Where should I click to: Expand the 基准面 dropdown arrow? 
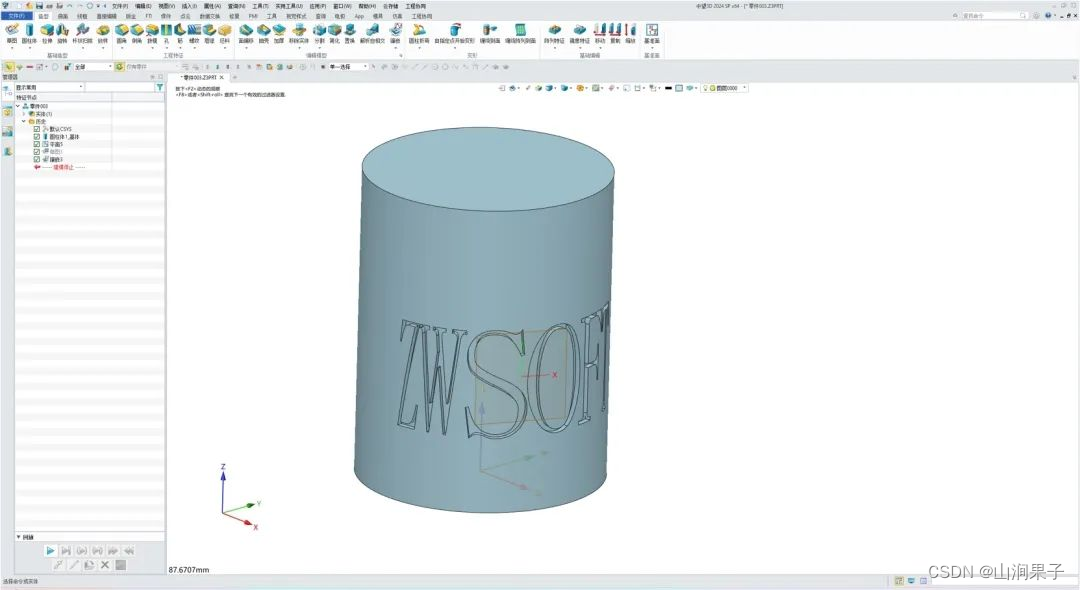(652, 48)
